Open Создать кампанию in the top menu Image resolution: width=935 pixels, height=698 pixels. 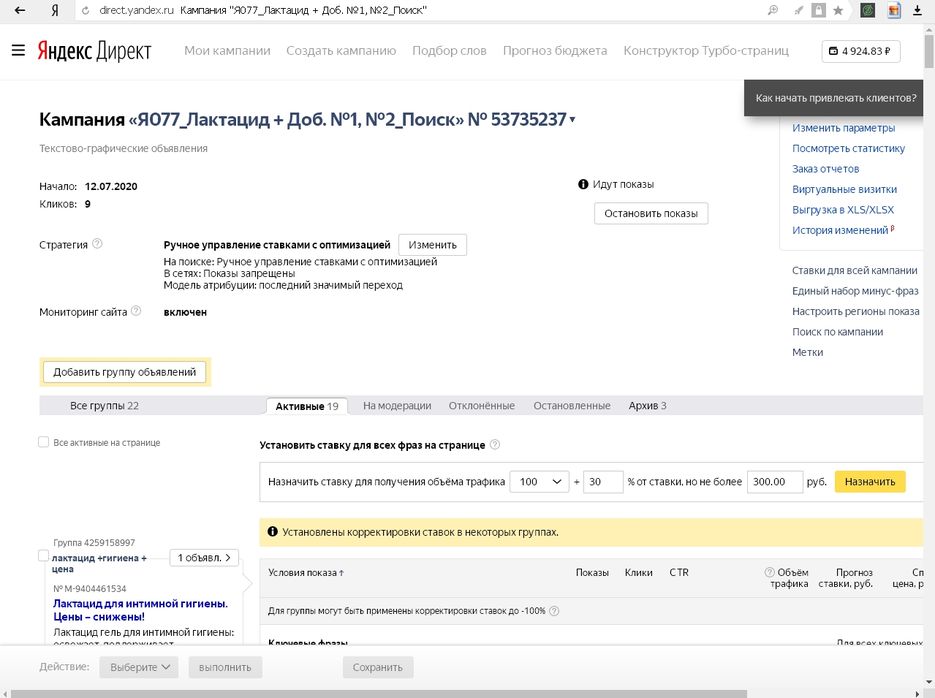pos(341,51)
